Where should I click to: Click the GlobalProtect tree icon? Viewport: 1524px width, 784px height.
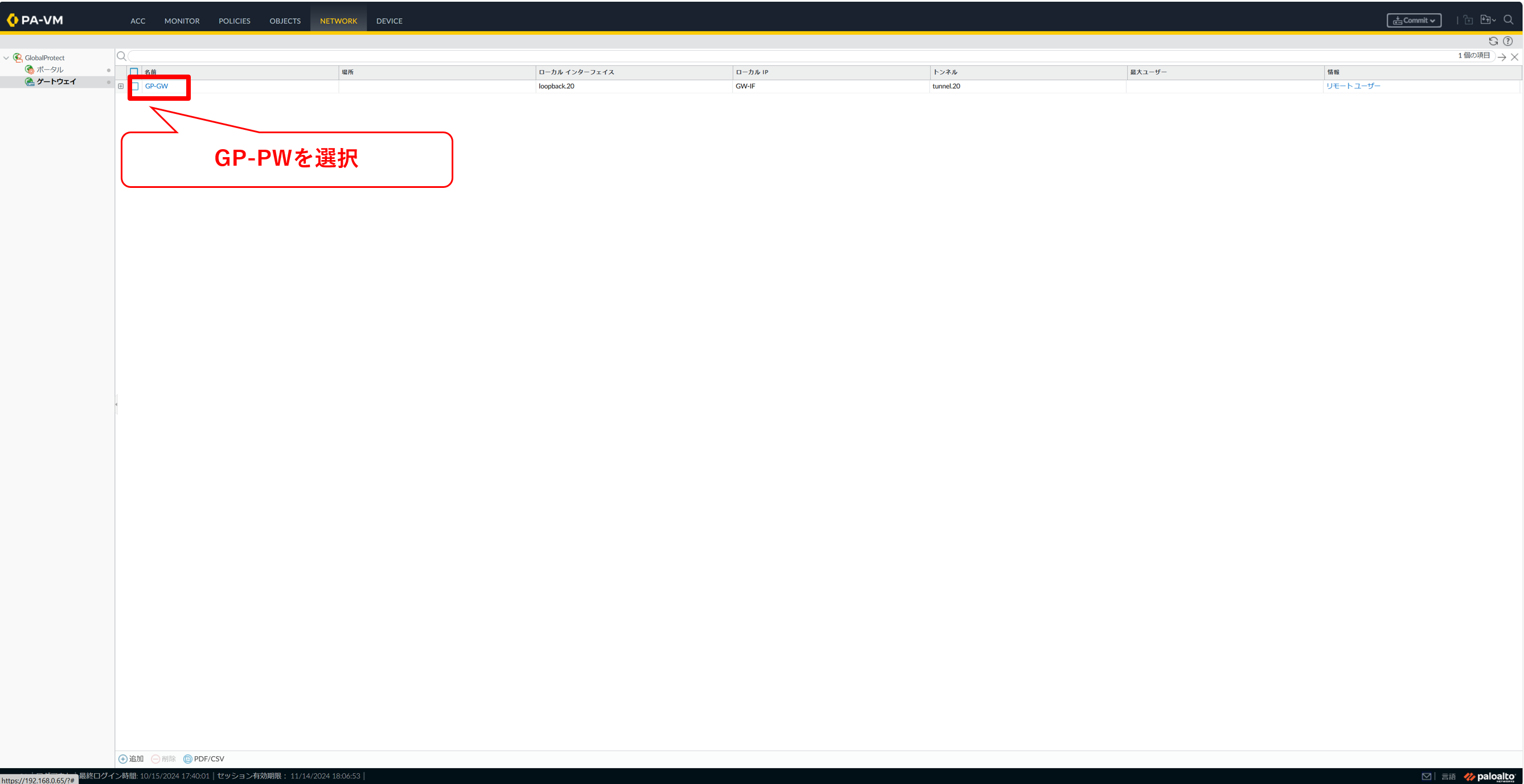(18, 58)
